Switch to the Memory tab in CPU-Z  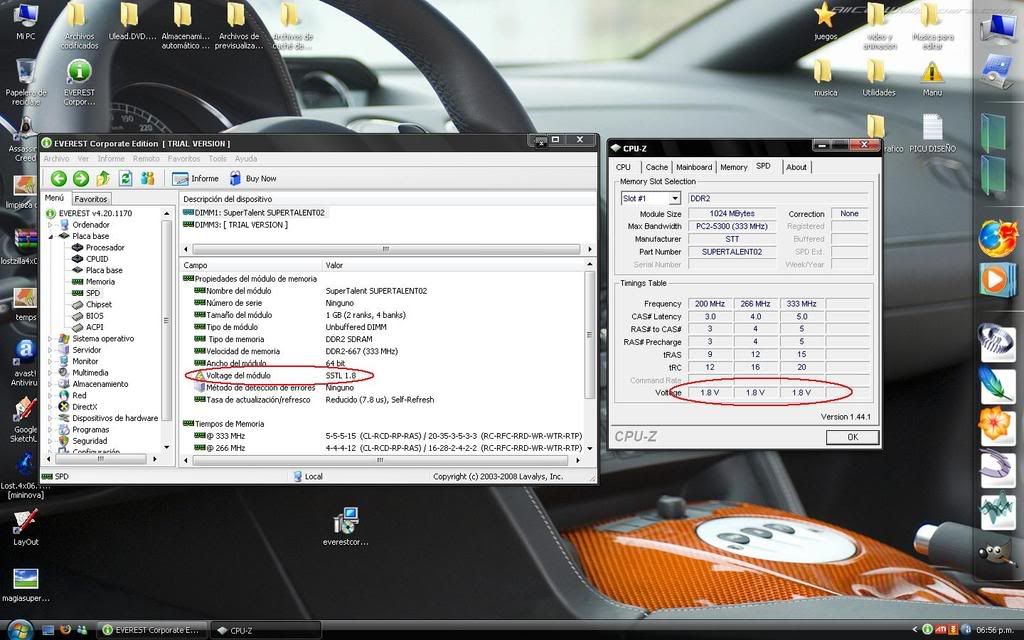point(733,167)
